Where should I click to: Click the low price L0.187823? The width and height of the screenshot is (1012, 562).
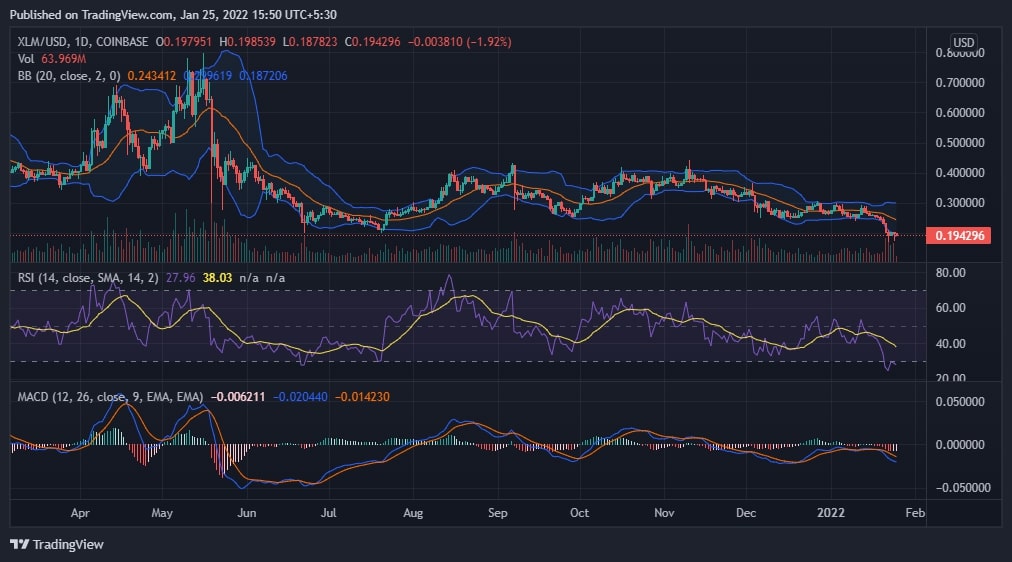(x=310, y=42)
